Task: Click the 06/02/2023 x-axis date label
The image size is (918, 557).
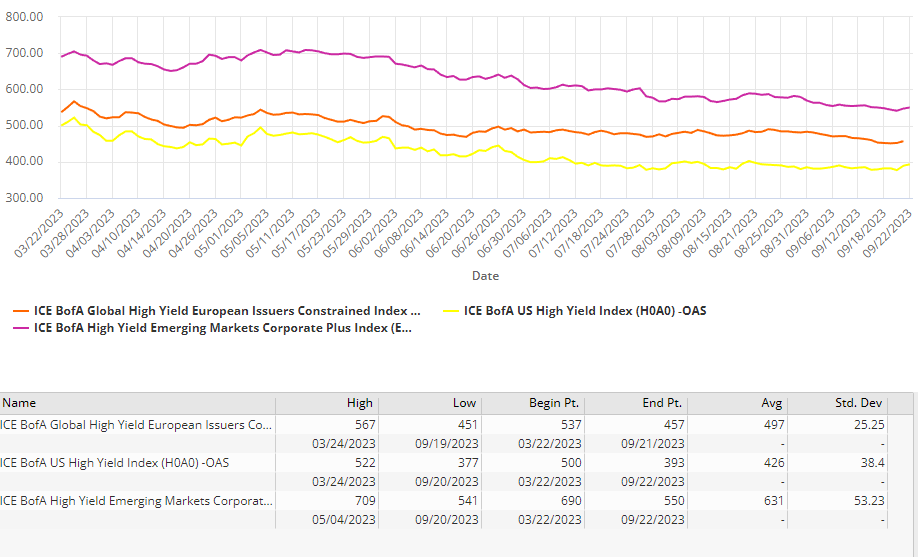Action: [374, 233]
